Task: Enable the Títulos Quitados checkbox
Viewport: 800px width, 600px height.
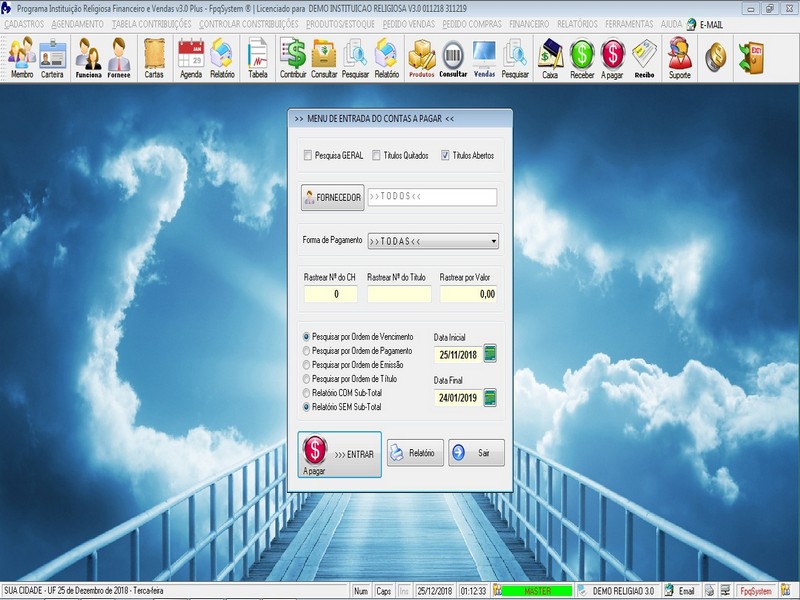Action: click(376, 155)
